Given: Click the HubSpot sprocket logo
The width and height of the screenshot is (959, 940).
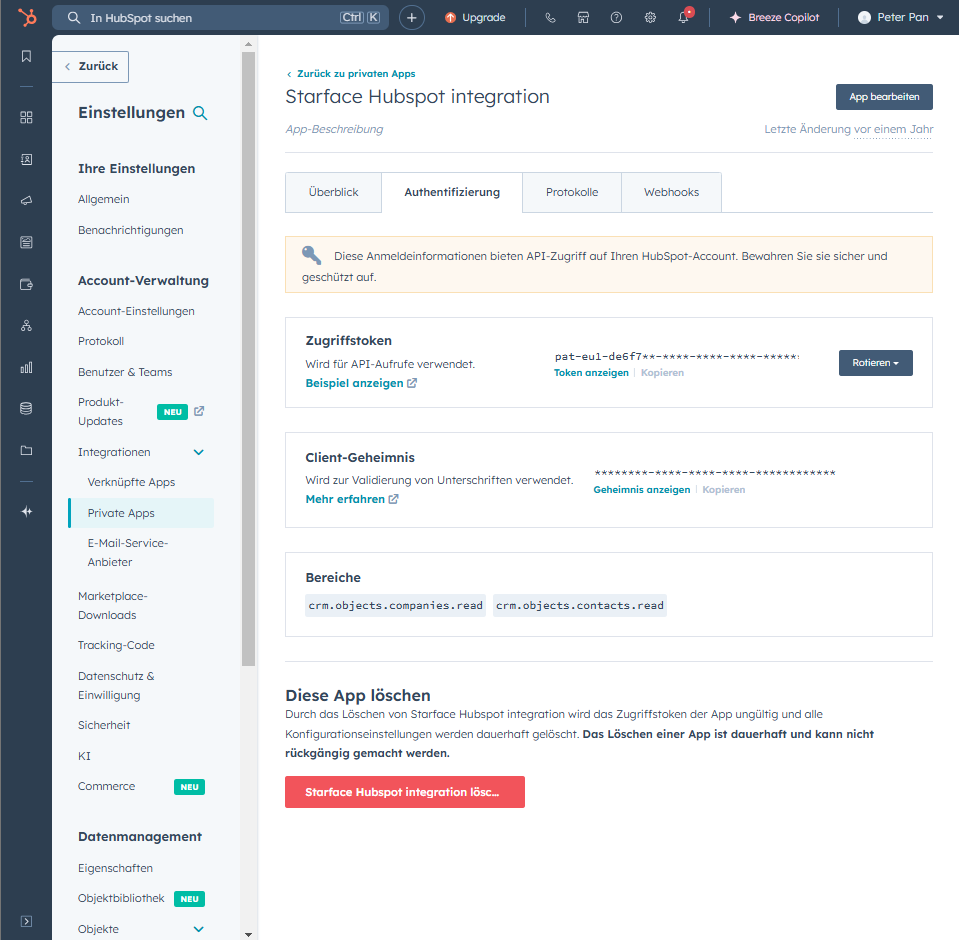Looking at the screenshot, I should pyautogui.click(x=27, y=17).
